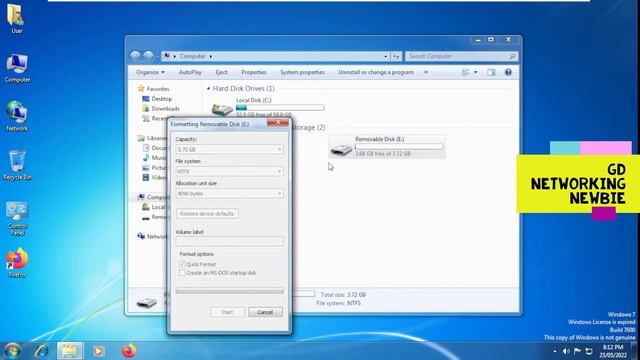Click Local Disk (C:) usage bar
Screen dimensions: 640x360
[x=280, y=108]
